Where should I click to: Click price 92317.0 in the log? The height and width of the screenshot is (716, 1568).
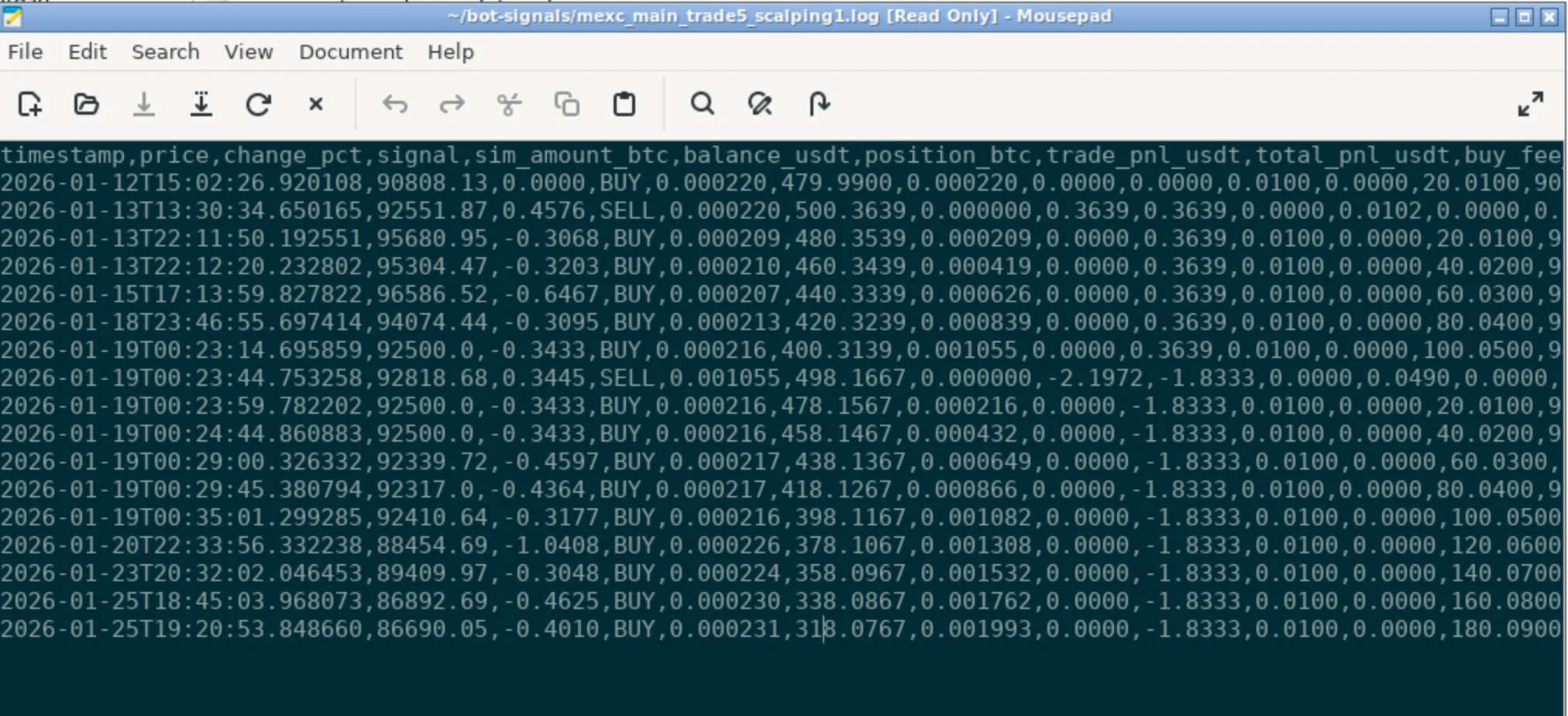coord(425,490)
